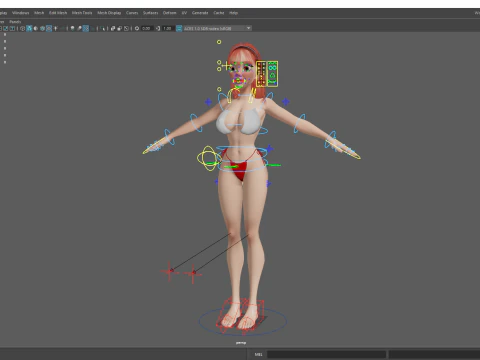Open the Generate menu
This screenshot has height=360, width=480.
pos(200,13)
